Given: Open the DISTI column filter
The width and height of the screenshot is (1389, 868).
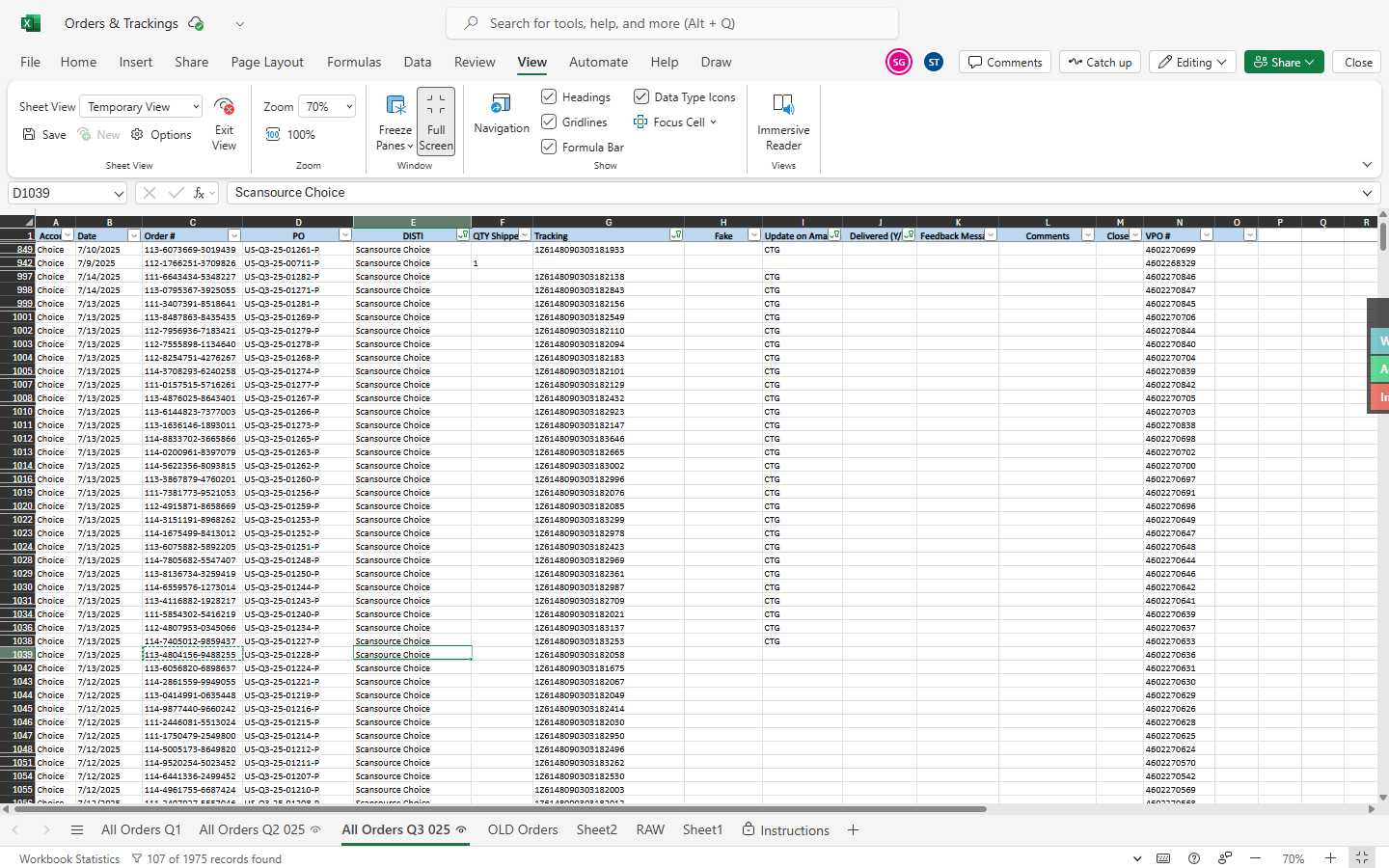Looking at the screenshot, I should click(x=463, y=235).
